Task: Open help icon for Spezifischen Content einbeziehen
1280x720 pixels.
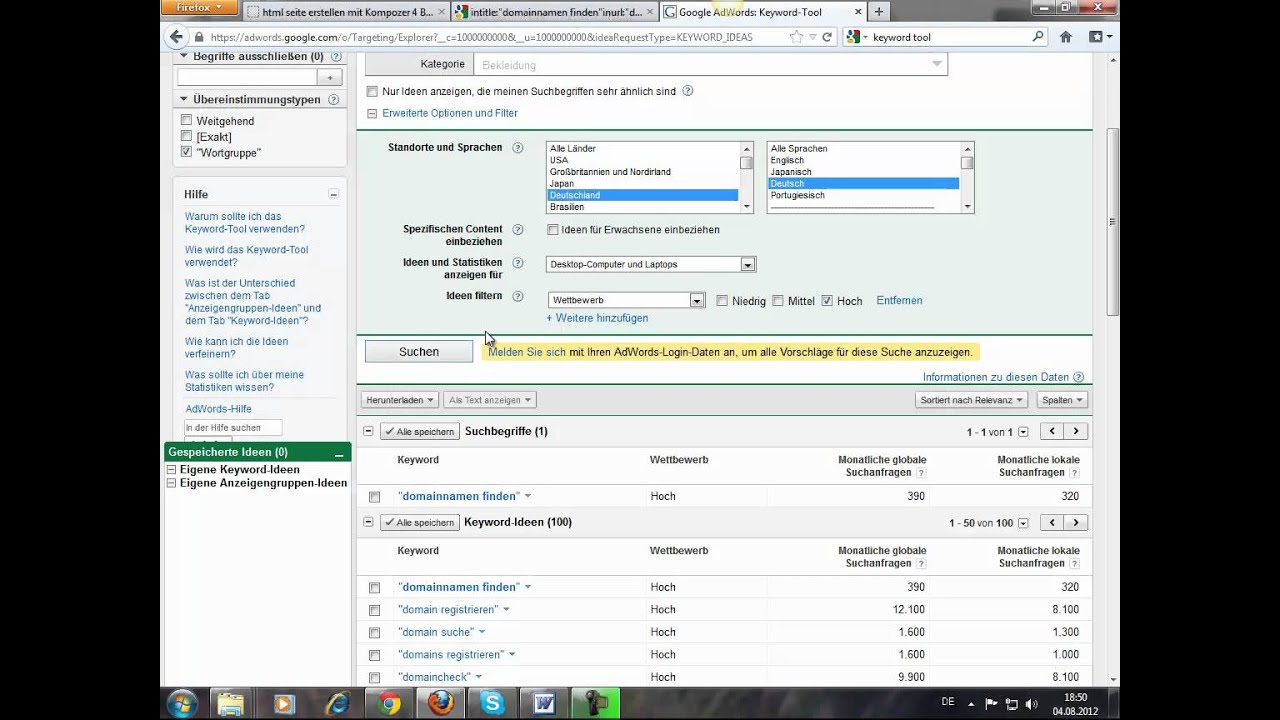Action: click(x=517, y=230)
